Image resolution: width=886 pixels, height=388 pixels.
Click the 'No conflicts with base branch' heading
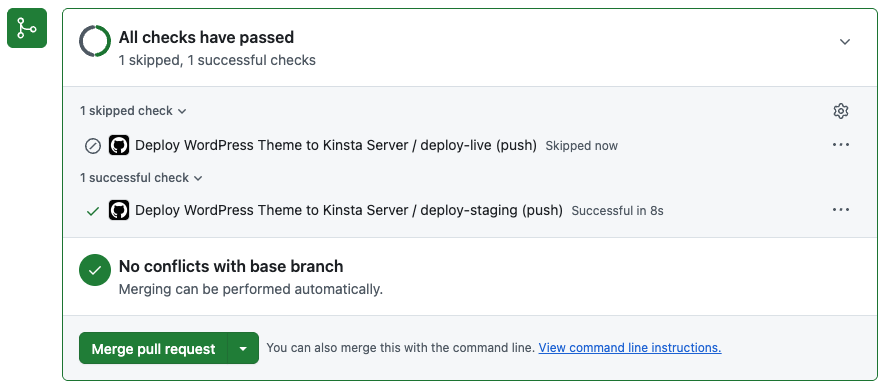231,267
